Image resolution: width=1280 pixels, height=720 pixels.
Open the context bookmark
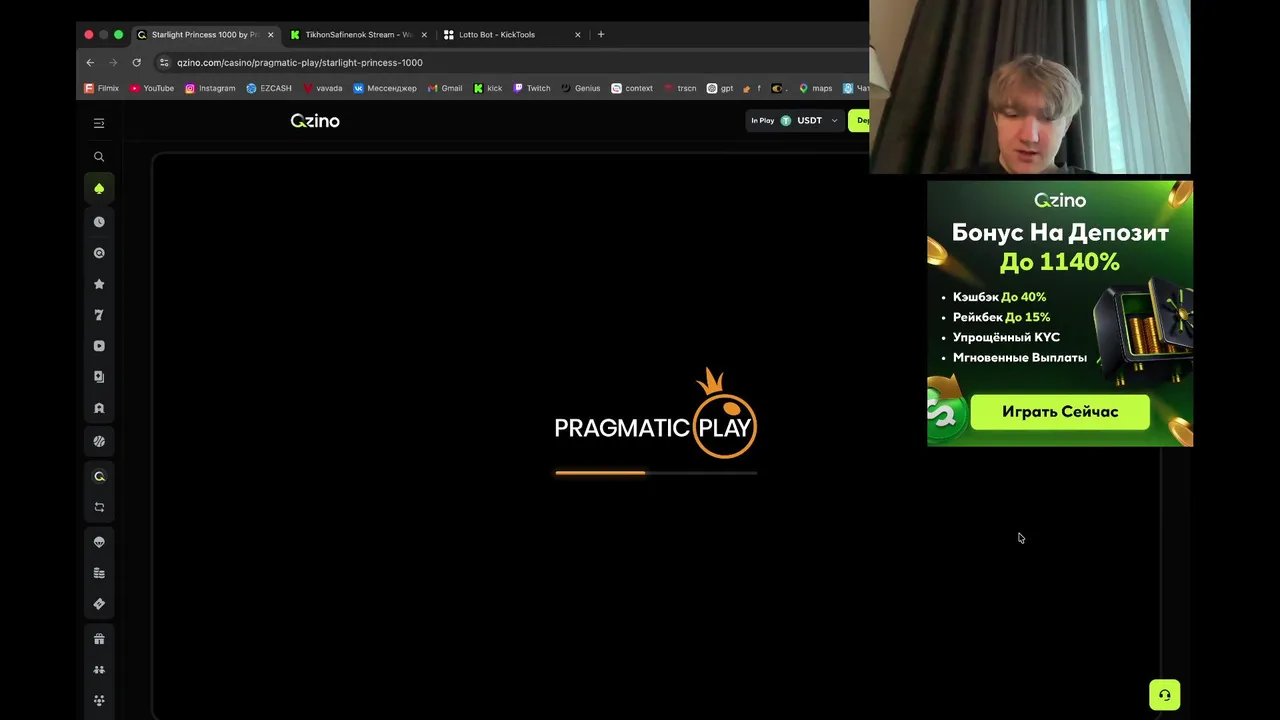[x=632, y=88]
